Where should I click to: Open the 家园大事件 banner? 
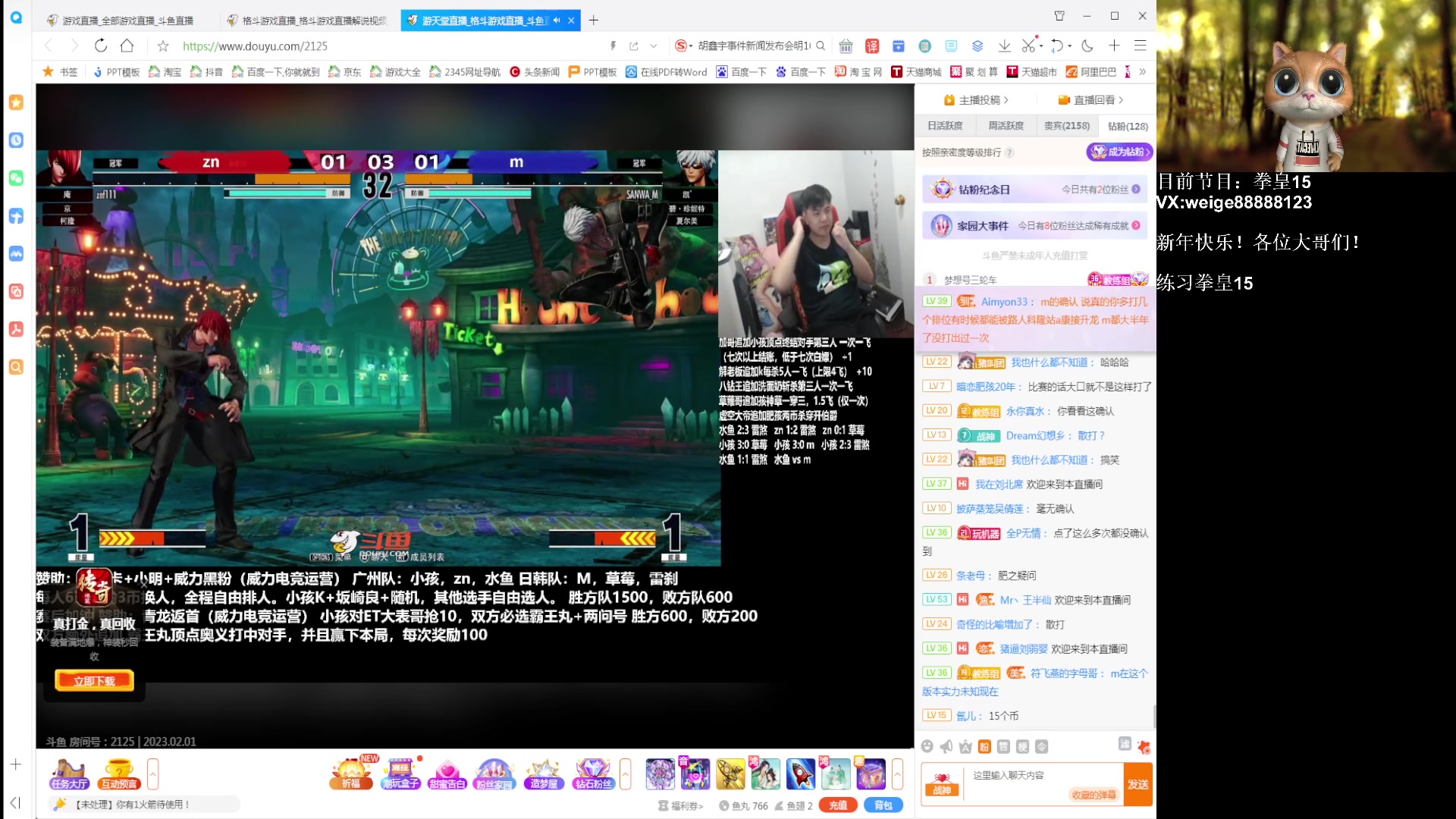1034,225
